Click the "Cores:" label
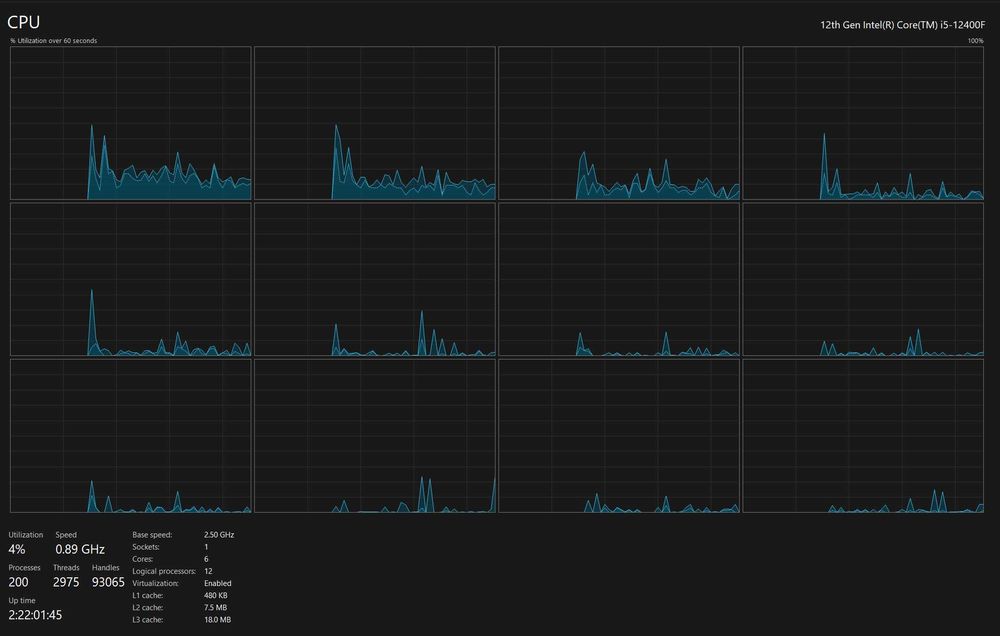This screenshot has height=636, width=1000. pyautogui.click(x=143, y=559)
